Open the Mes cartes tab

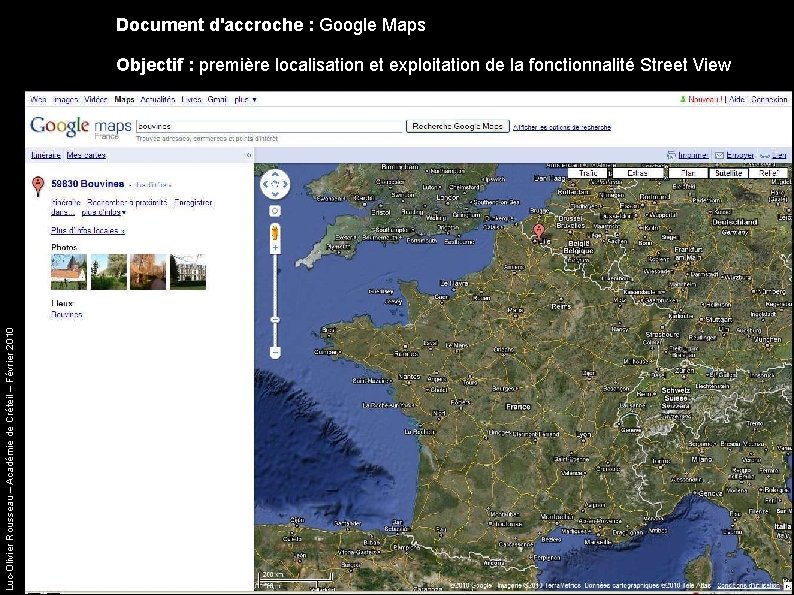(86, 155)
